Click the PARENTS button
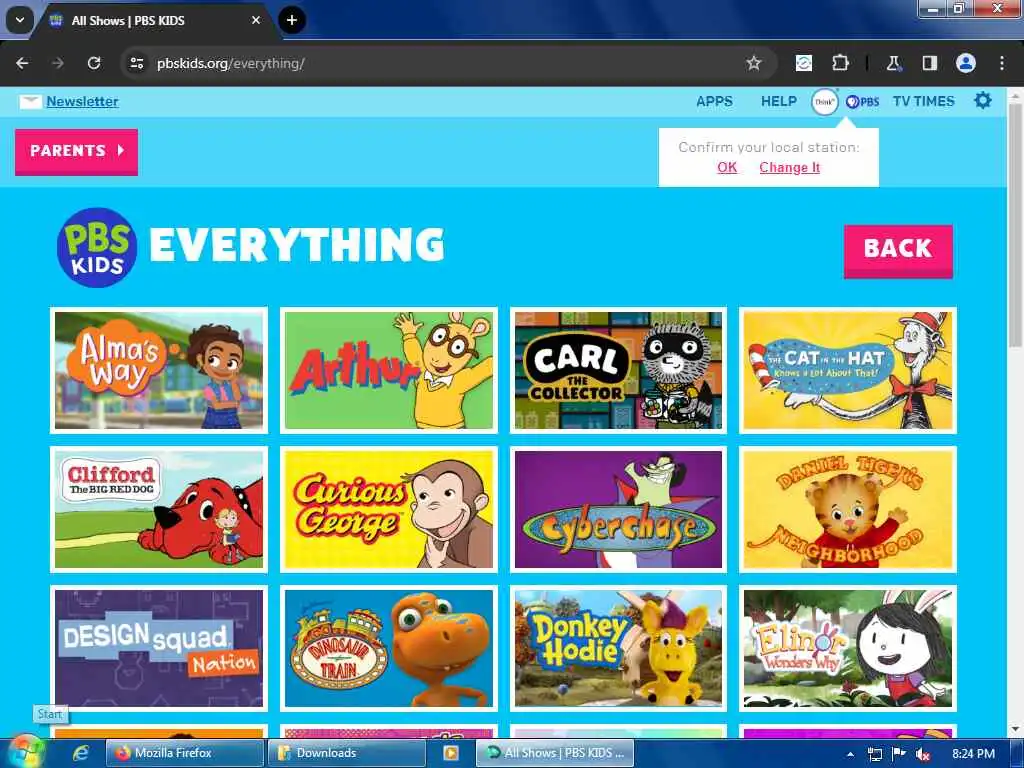Image resolution: width=1024 pixels, height=768 pixels. click(76, 152)
